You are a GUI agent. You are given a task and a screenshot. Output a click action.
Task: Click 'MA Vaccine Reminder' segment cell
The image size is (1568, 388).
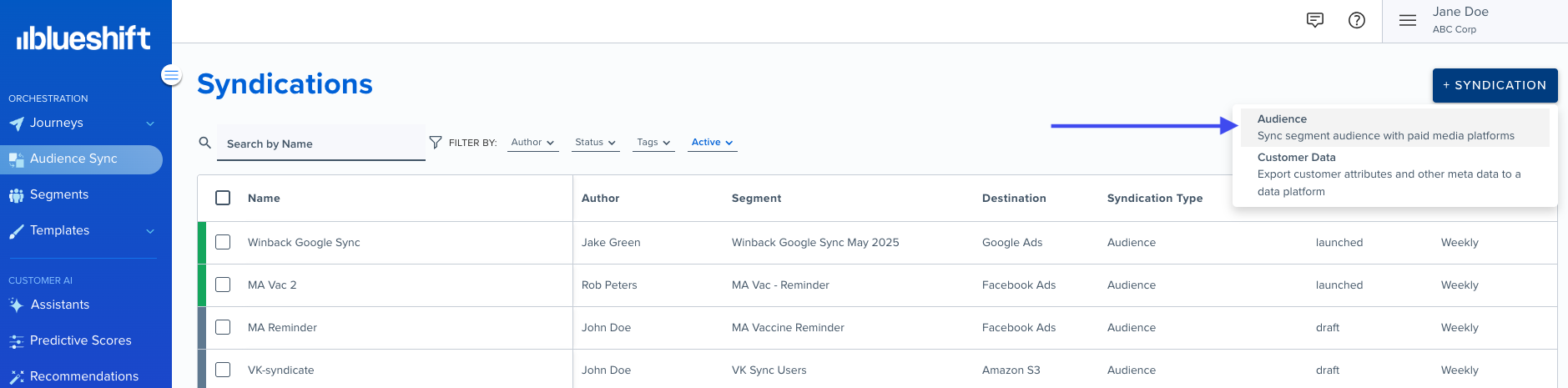coord(788,328)
